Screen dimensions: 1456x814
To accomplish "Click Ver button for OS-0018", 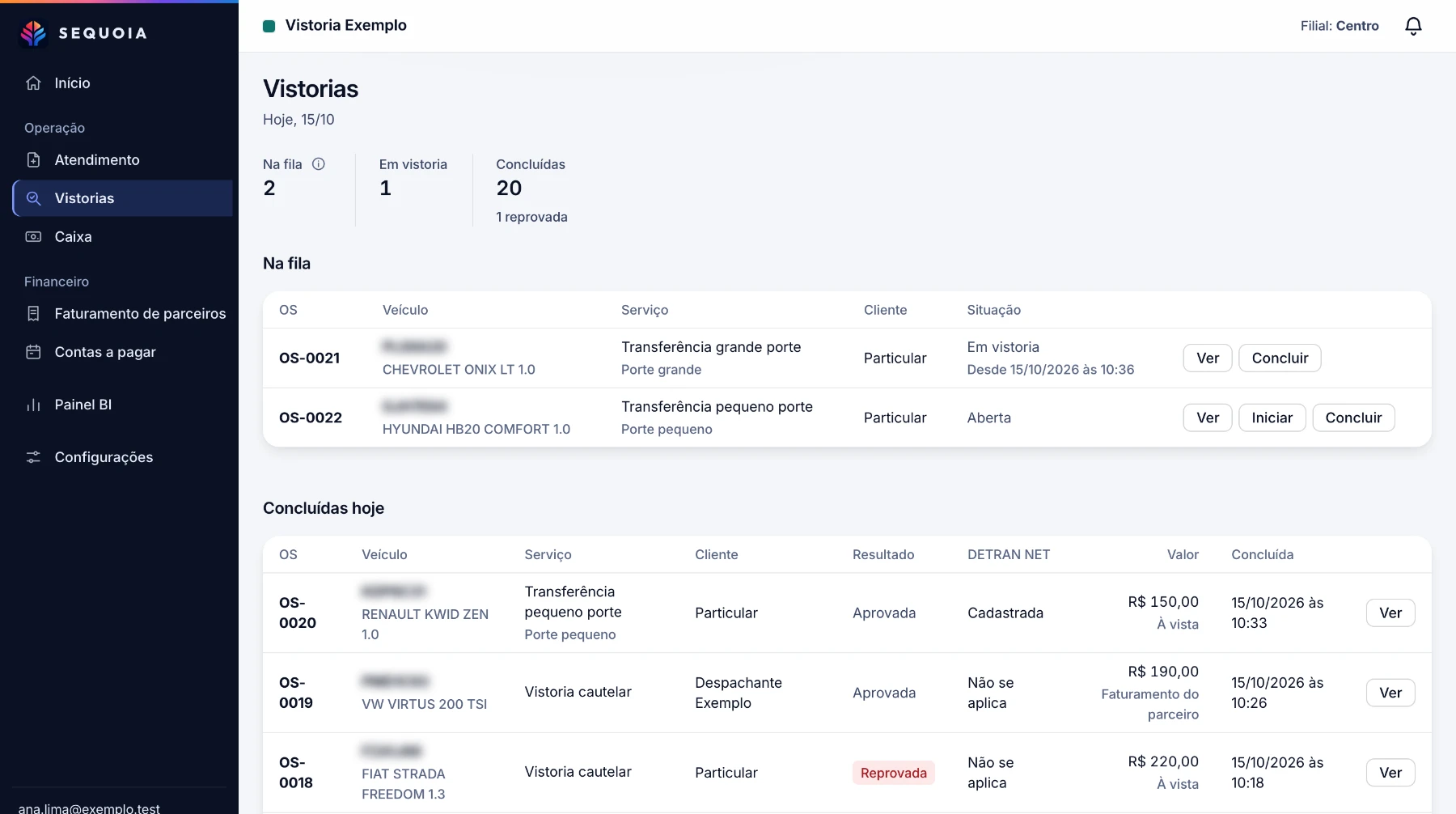I will point(1390,773).
